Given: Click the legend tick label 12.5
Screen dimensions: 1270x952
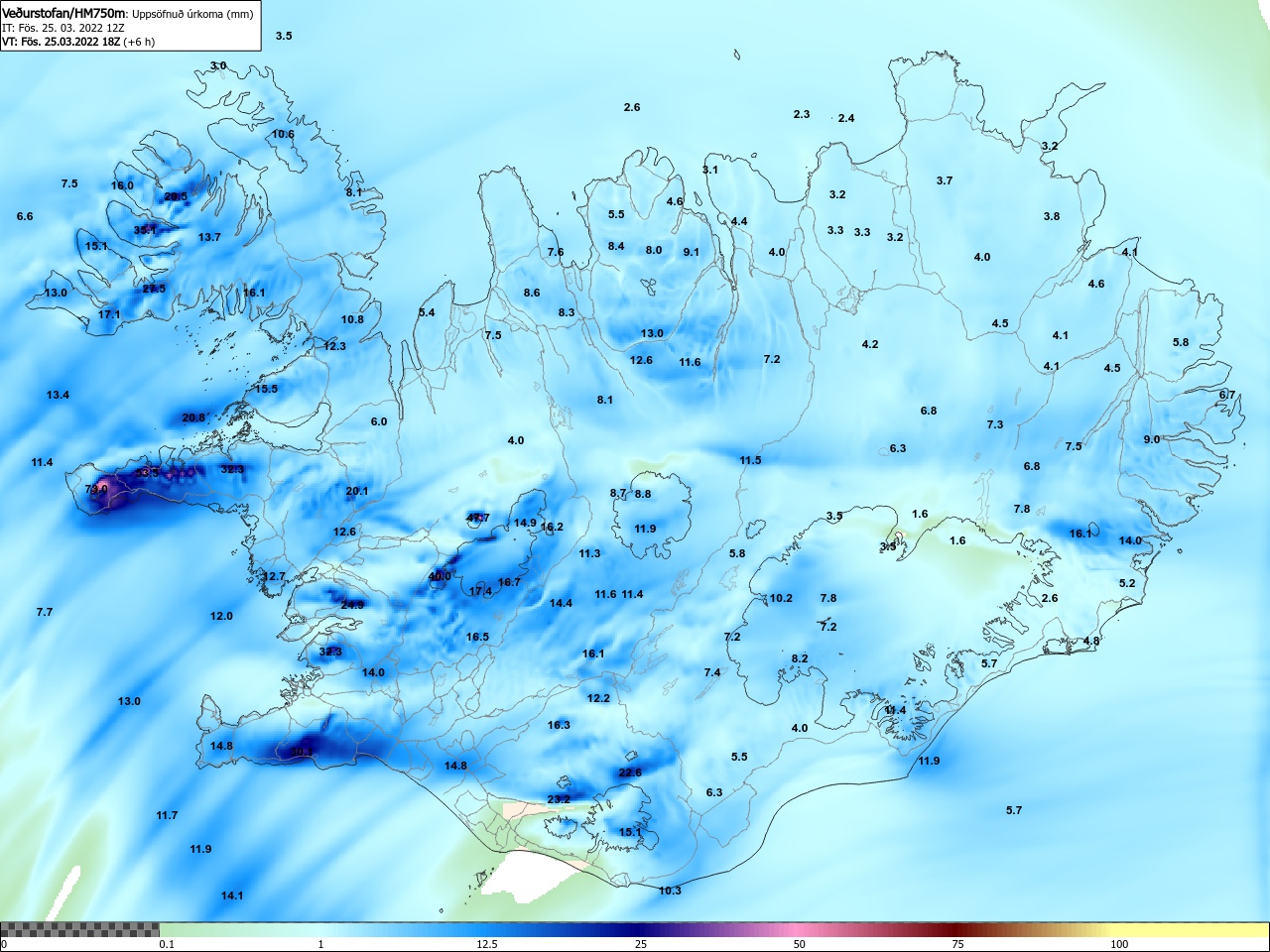Looking at the screenshot, I should point(486,944).
